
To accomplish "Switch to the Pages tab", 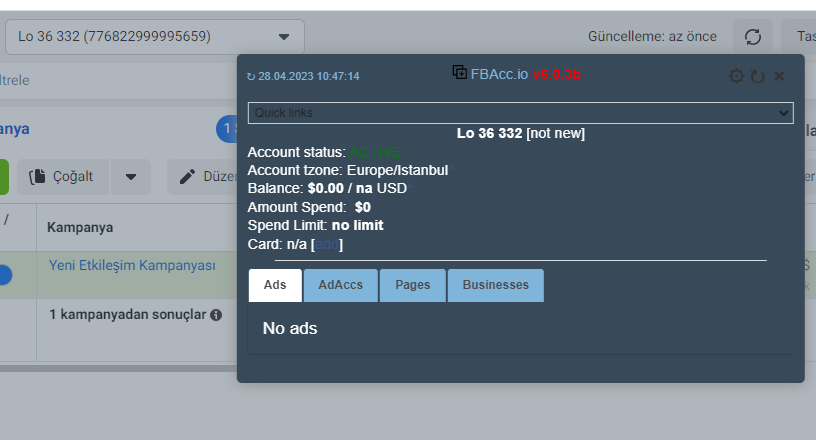I will [413, 285].
